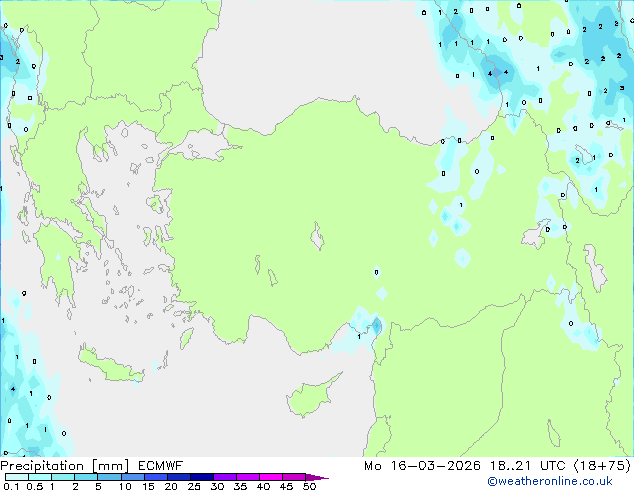Click the '18..21 UTC' time range text

528,466
